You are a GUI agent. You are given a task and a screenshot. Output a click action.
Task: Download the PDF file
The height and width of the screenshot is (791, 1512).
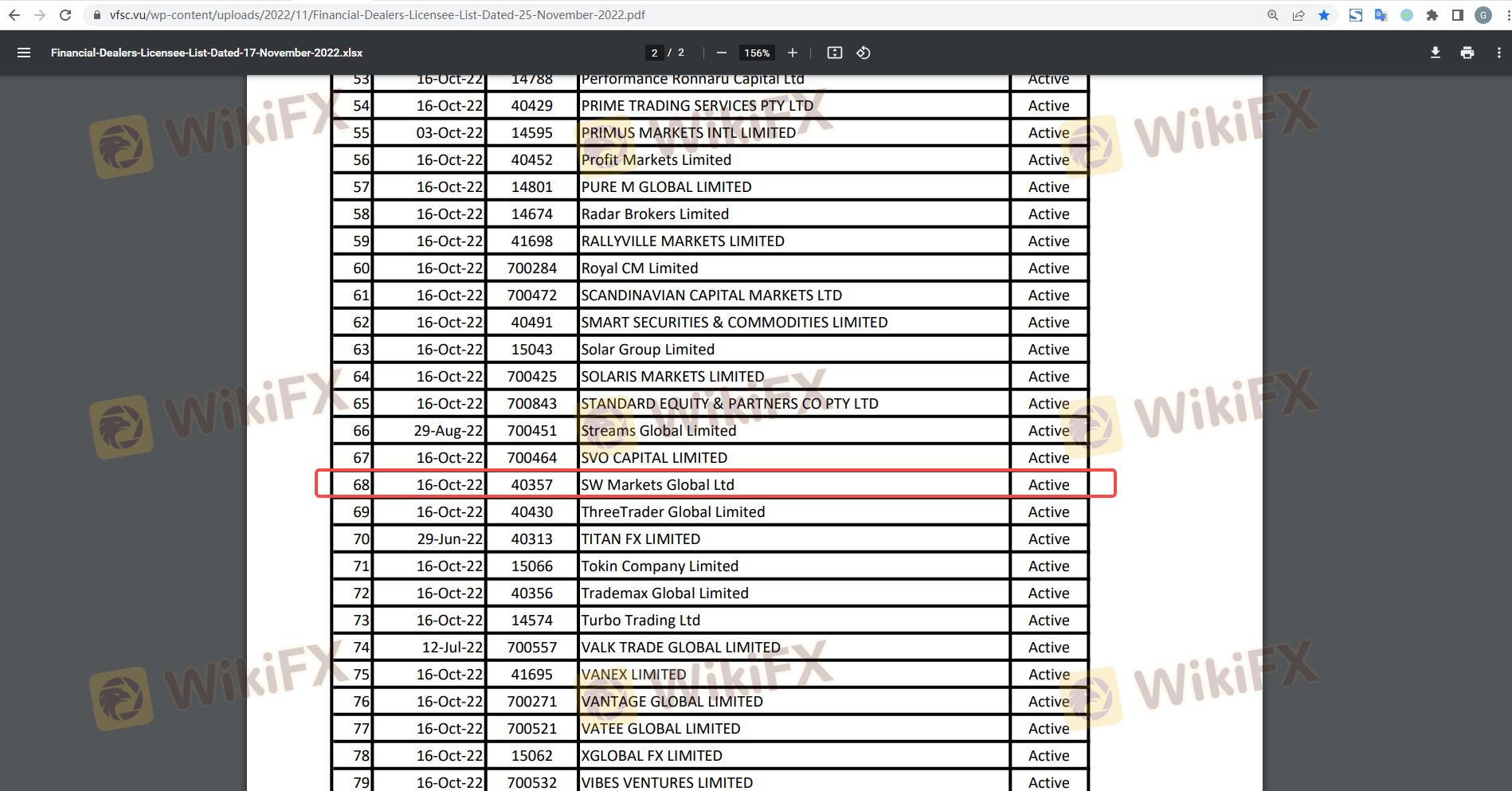pos(1435,53)
